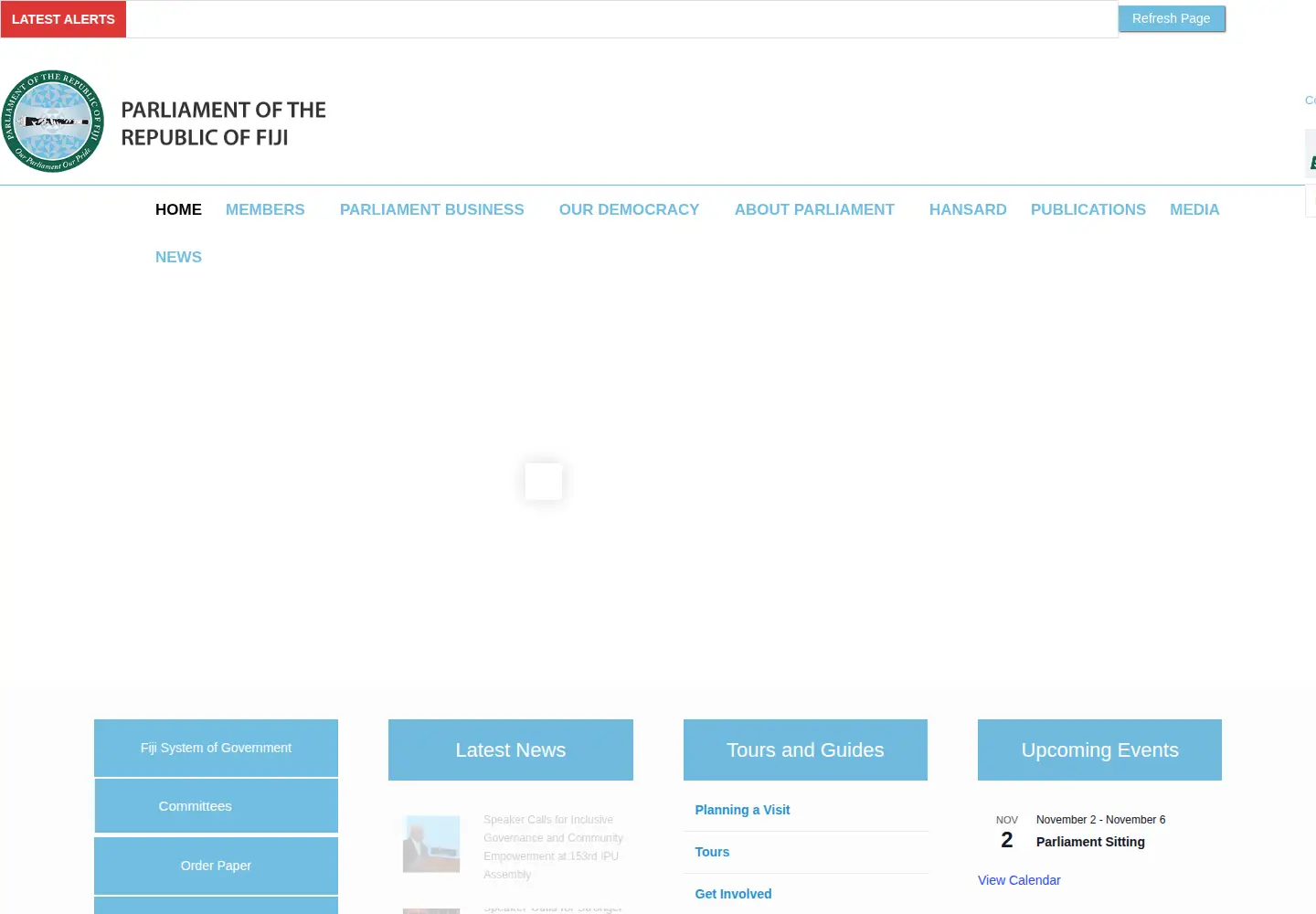
Task: Click the LATEST ALERTS label
Action: point(63,19)
